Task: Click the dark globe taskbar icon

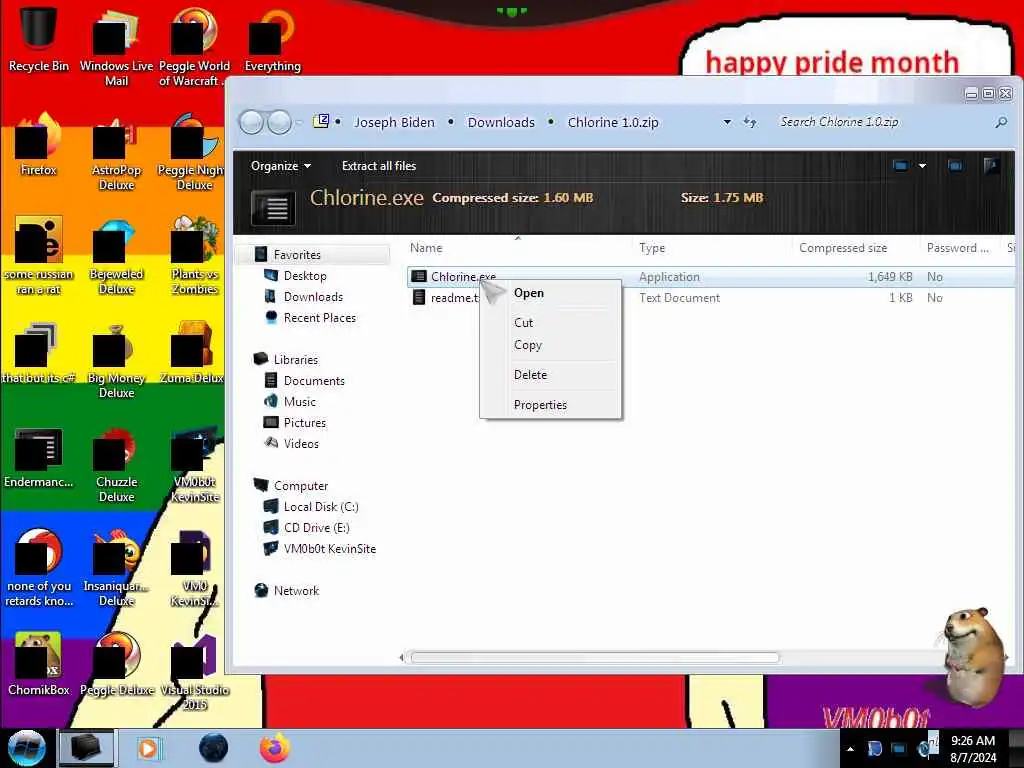Action: coord(213,748)
